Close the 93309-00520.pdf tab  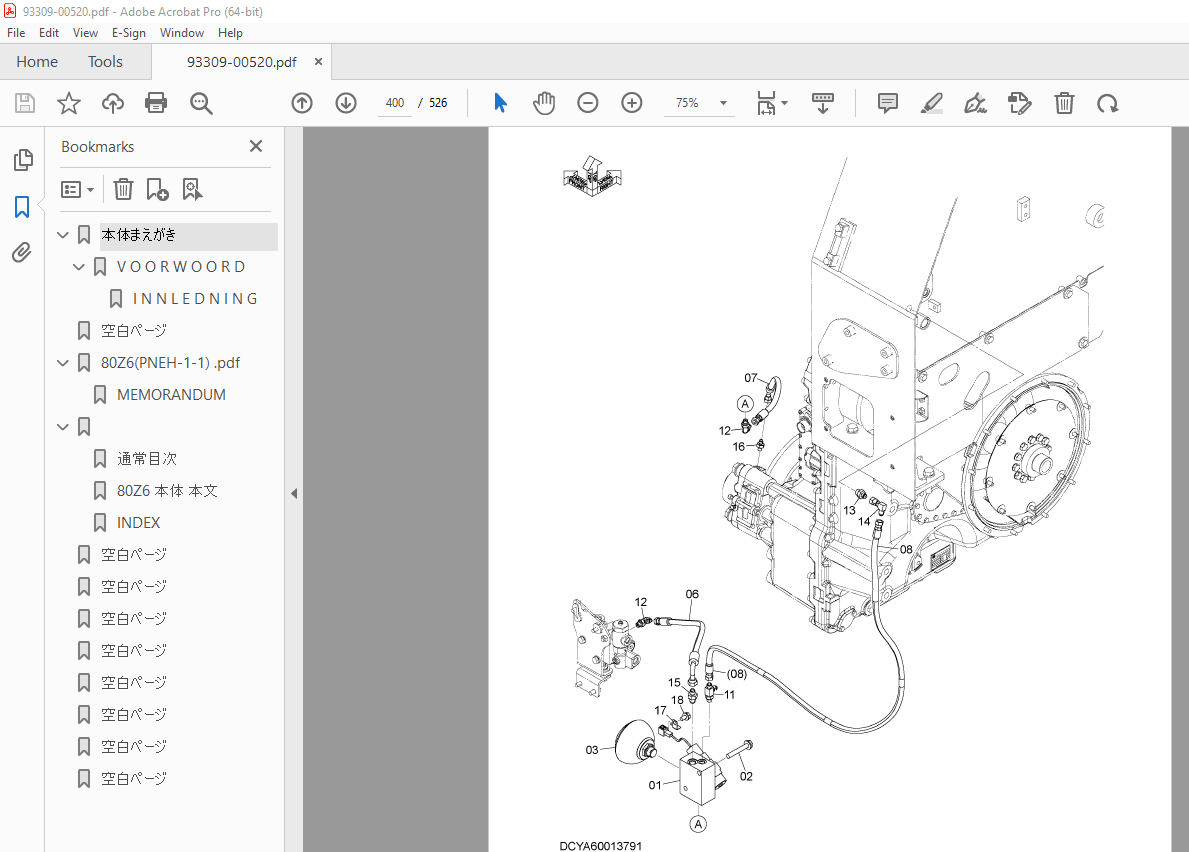click(x=318, y=62)
